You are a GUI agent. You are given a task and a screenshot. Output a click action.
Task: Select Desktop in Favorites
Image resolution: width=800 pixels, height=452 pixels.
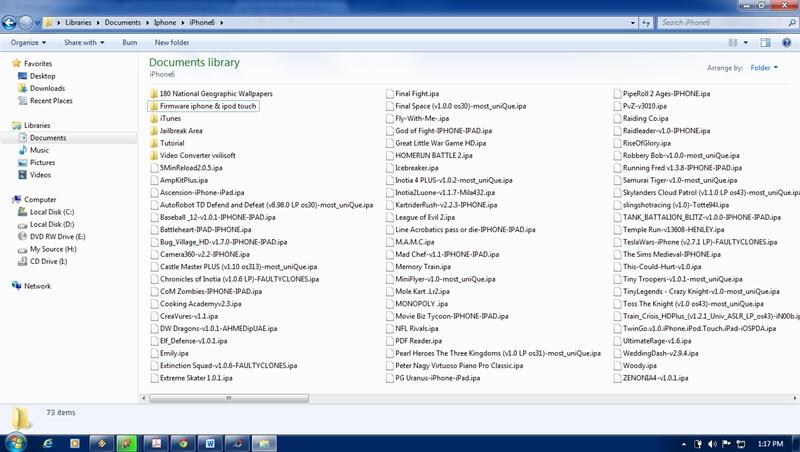coord(42,76)
